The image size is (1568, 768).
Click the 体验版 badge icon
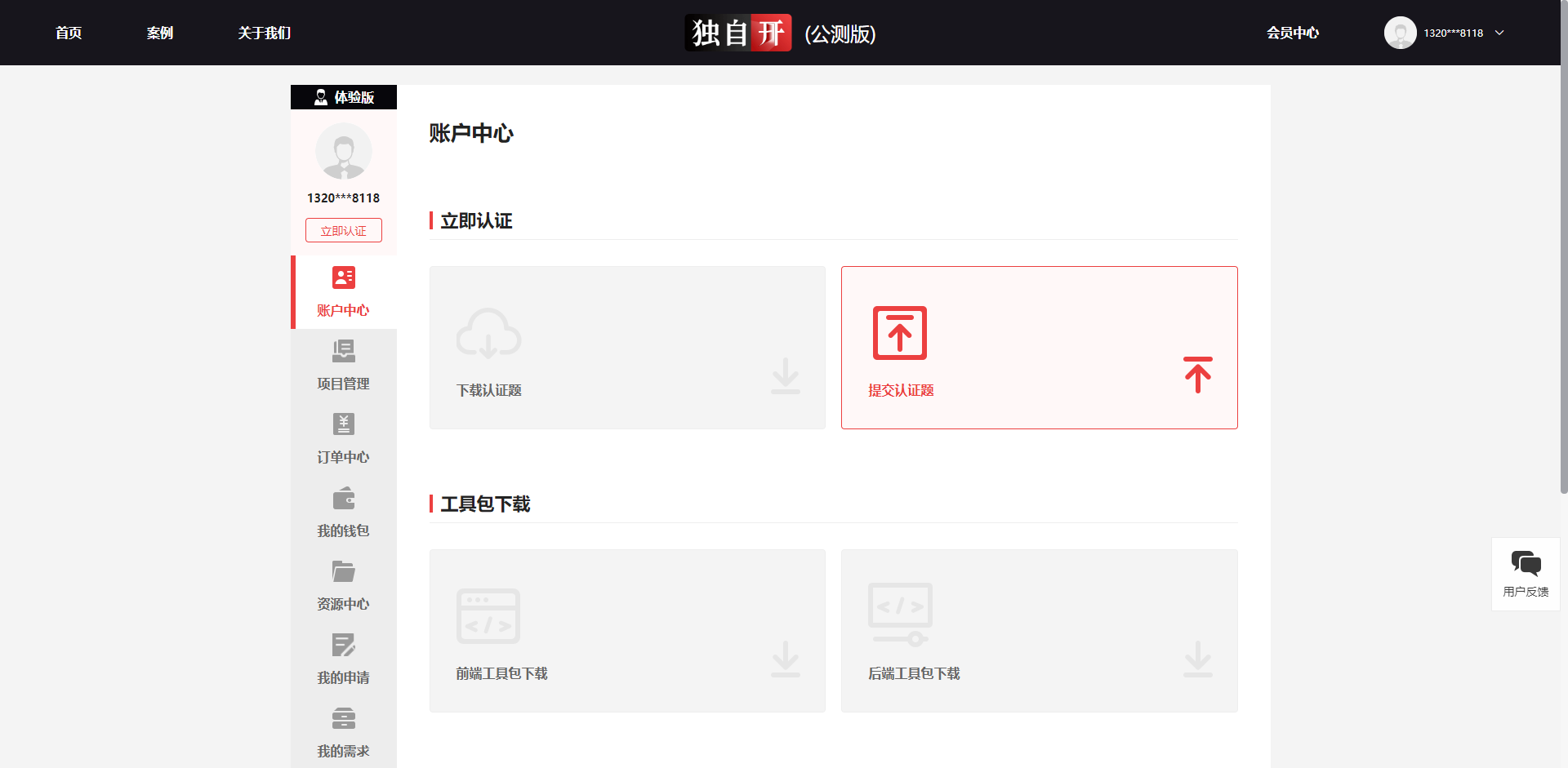click(x=321, y=97)
